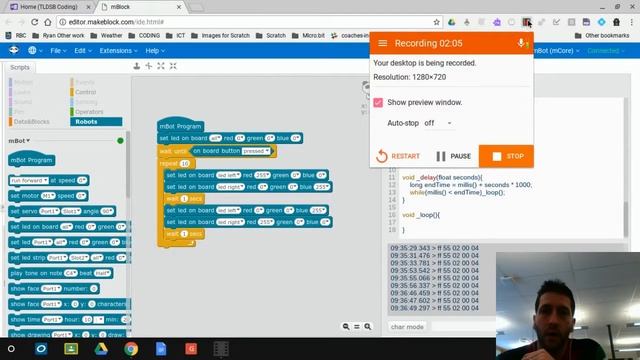640x360 pixels.
Task: Select the Robots block category
Action: tap(96, 122)
